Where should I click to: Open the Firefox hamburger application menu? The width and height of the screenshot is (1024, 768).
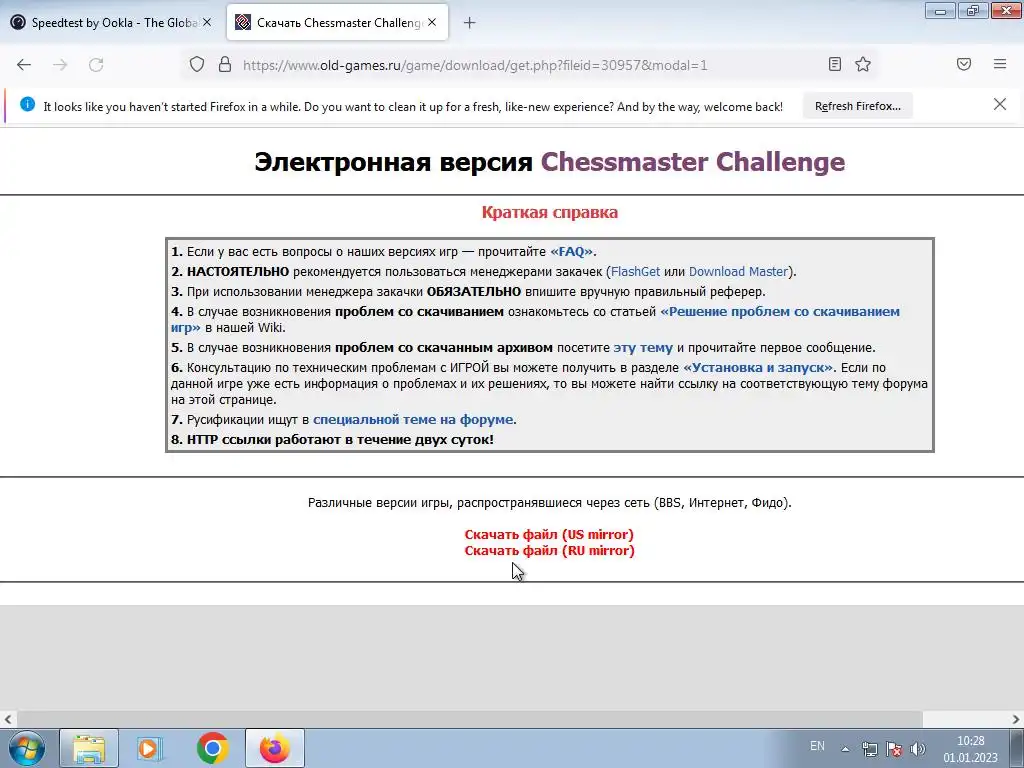click(x=1000, y=64)
